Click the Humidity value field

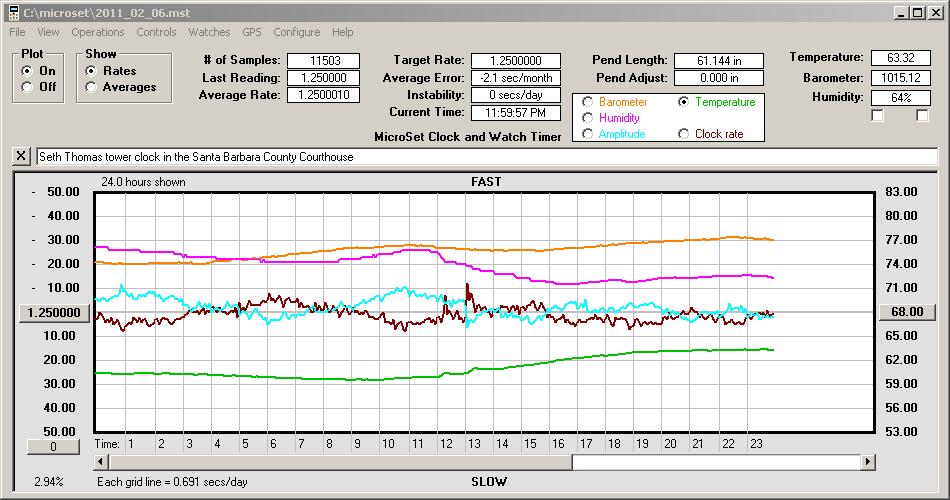point(900,98)
